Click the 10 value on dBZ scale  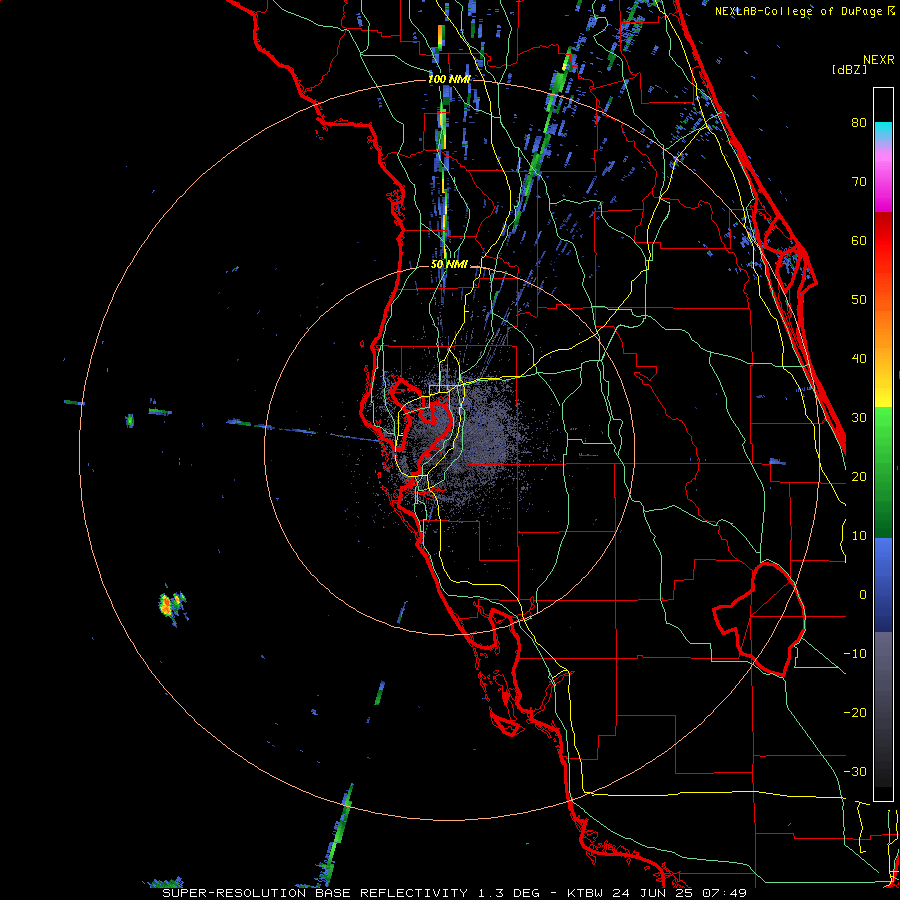(859, 536)
